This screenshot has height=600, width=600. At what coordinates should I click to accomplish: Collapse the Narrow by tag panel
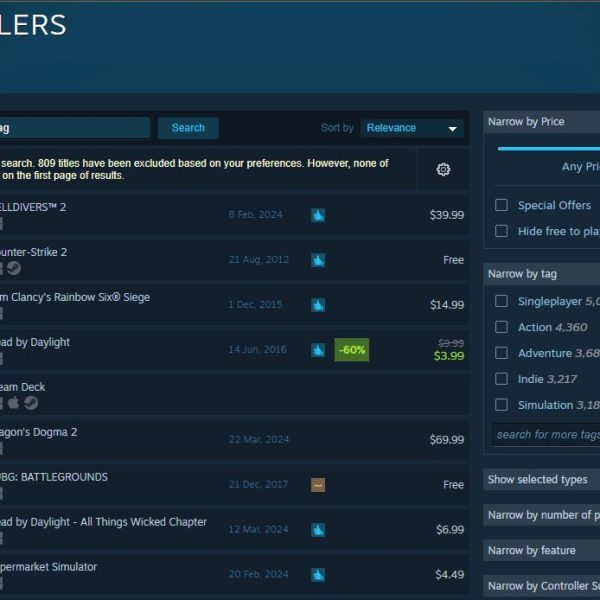[x=541, y=274]
